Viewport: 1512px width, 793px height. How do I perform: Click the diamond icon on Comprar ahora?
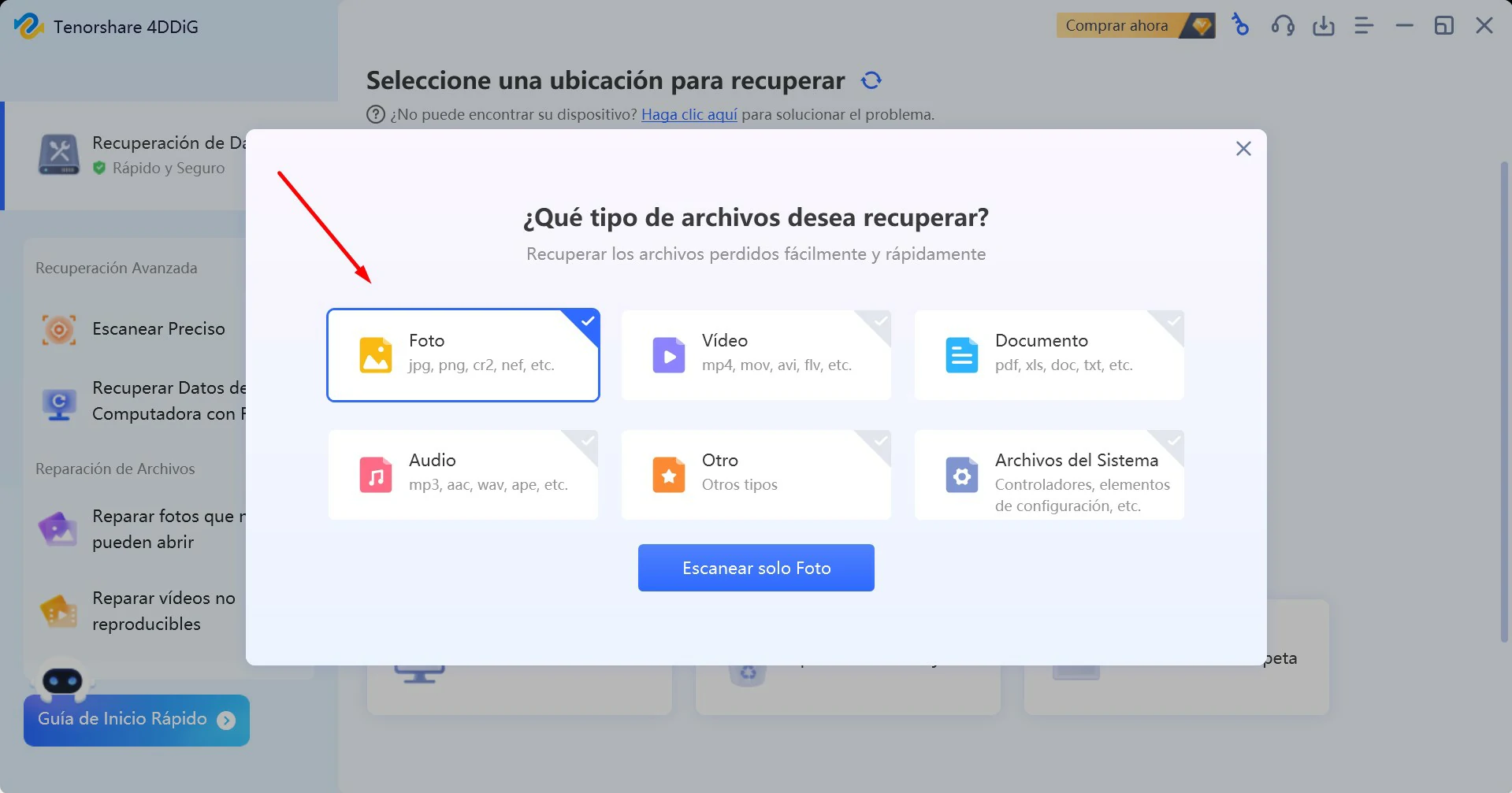tap(1201, 26)
